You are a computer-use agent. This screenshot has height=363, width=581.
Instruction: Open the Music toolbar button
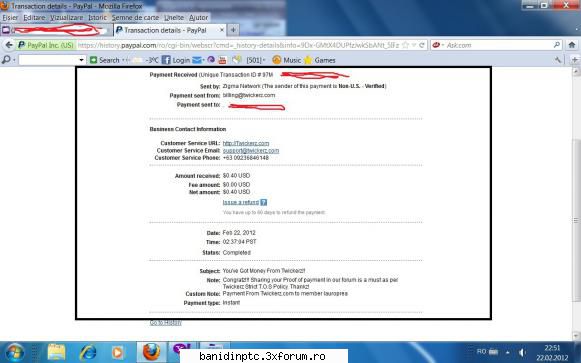tap(286, 60)
